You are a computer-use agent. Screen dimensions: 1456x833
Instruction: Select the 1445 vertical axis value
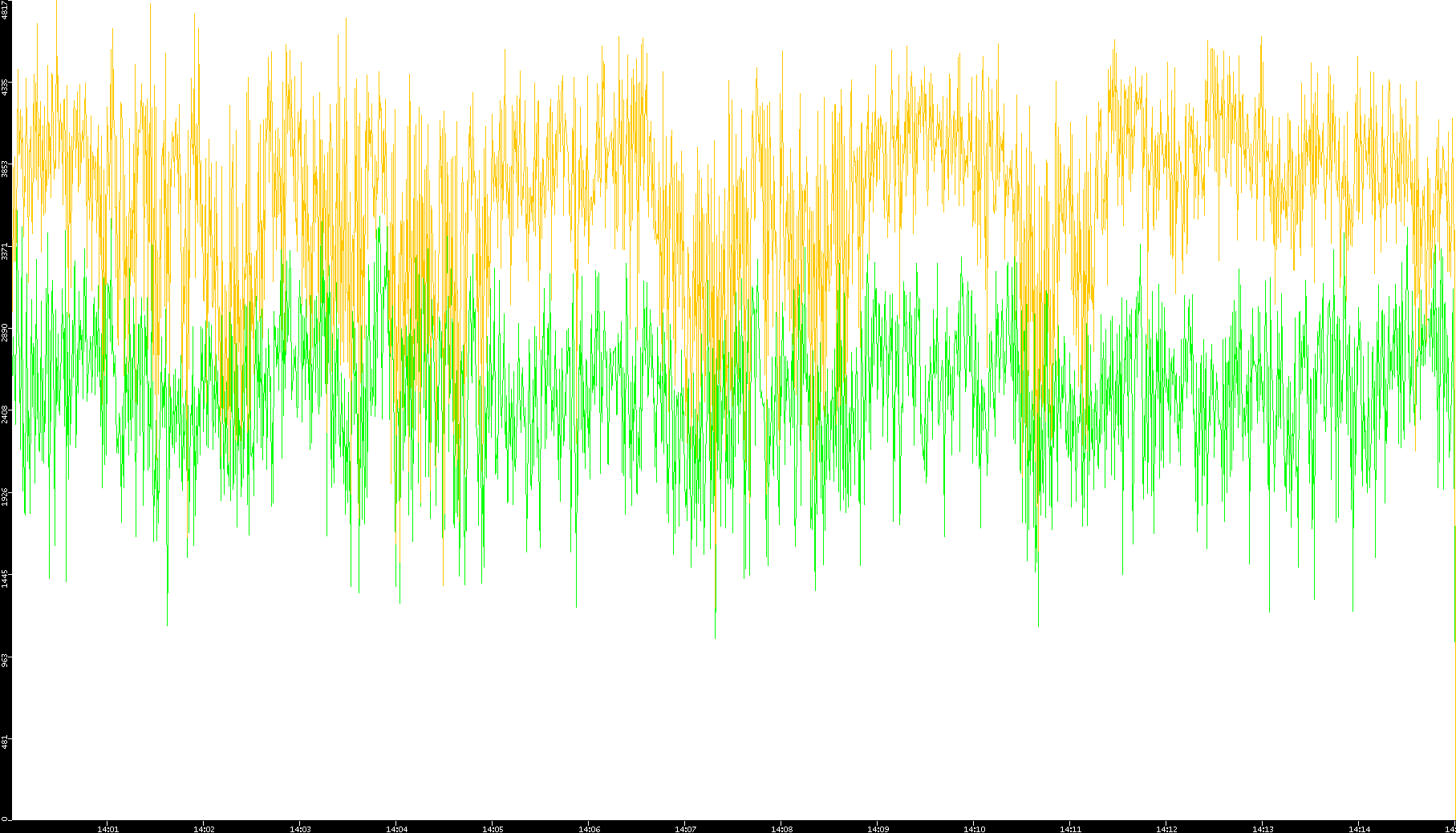[x=6, y=578]
